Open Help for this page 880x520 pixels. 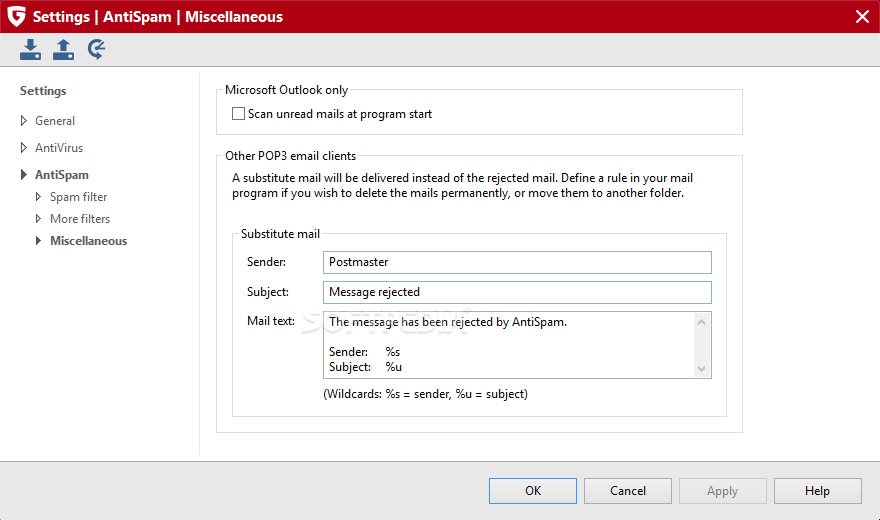pyautogui.click(x=817, y=491)
